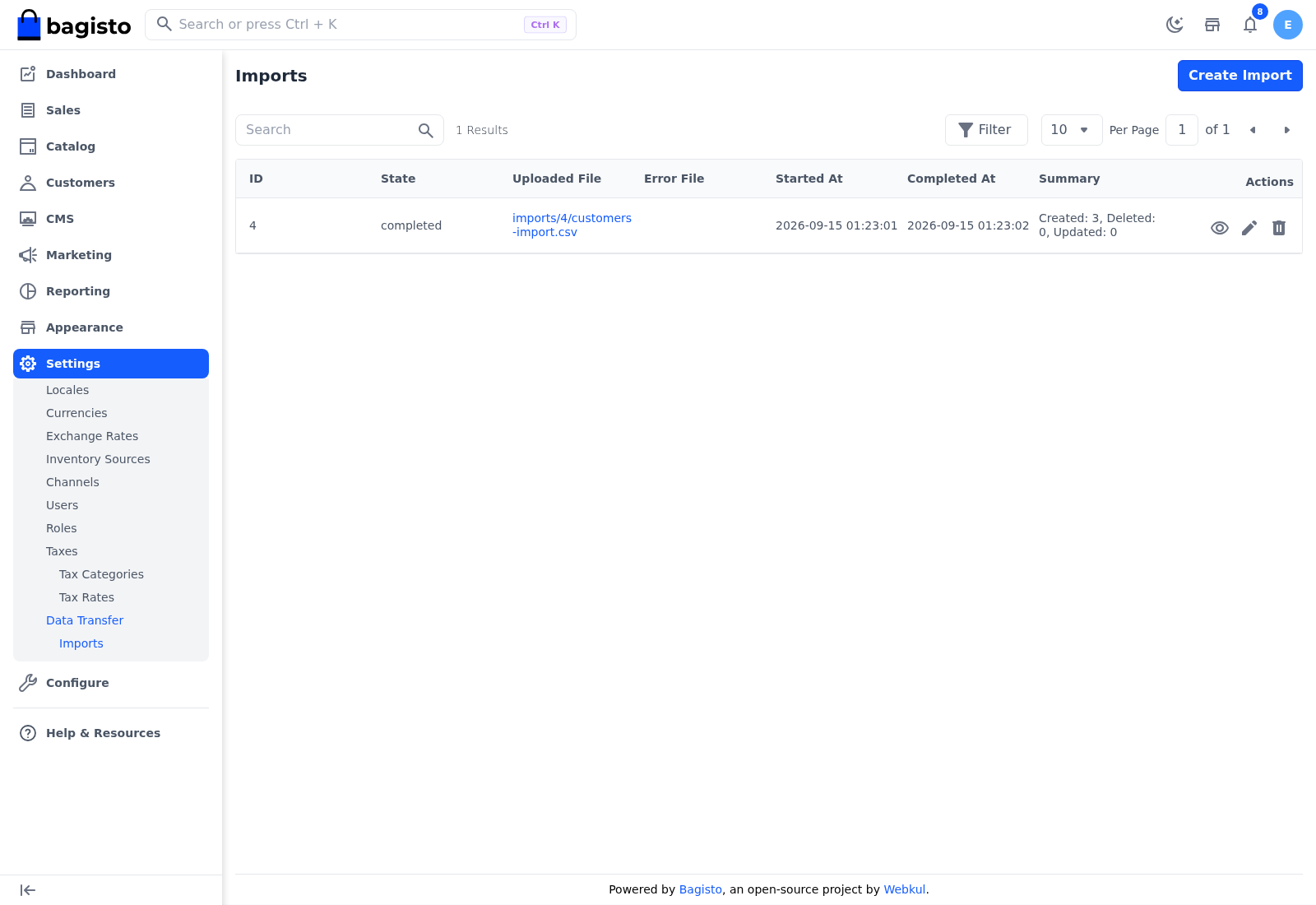
Task: Open the user profile avatar E
Action: [x=1288, y=25]
